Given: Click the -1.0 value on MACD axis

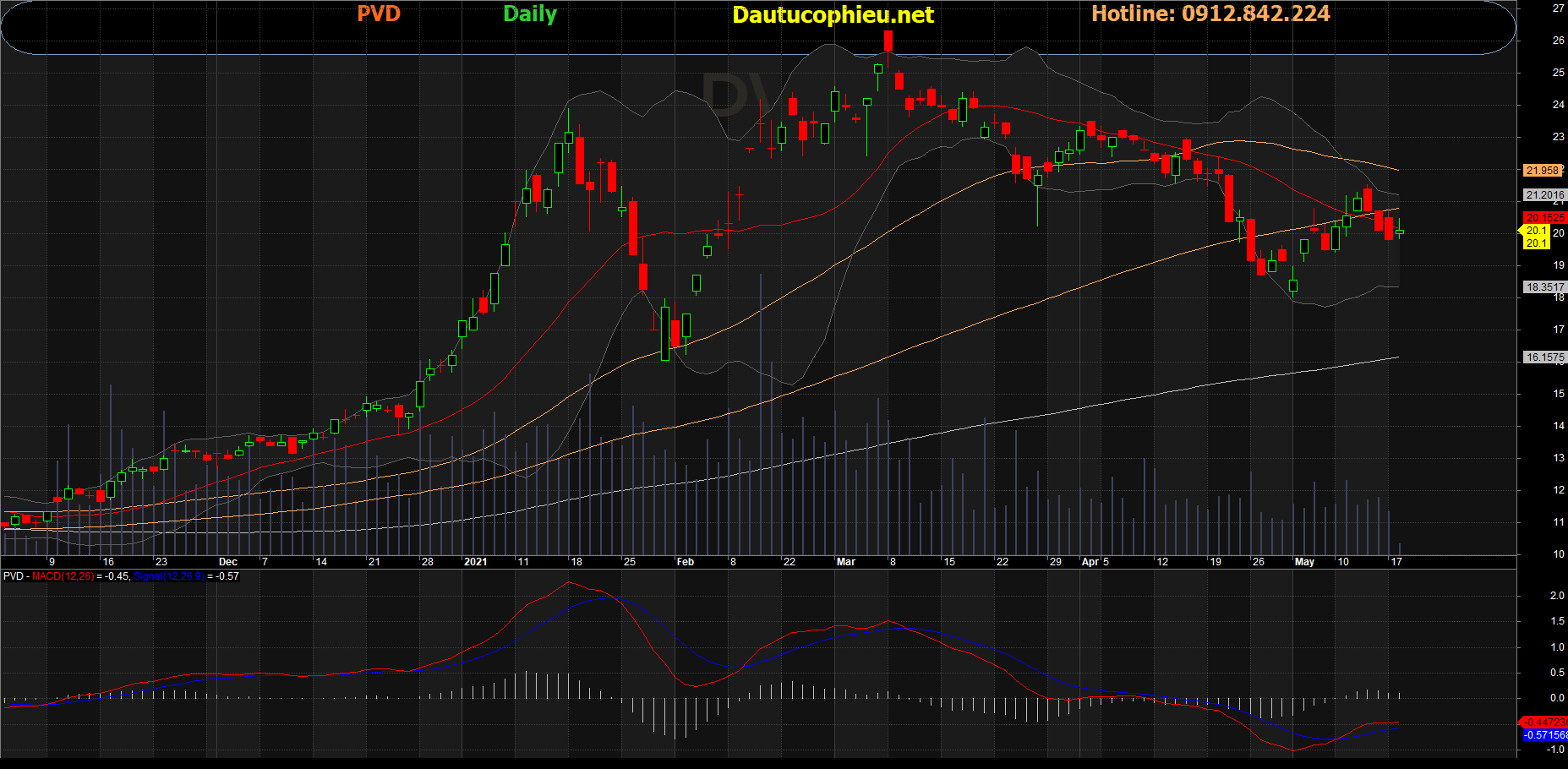Looking at the screenshot, I should [1555, 750].
